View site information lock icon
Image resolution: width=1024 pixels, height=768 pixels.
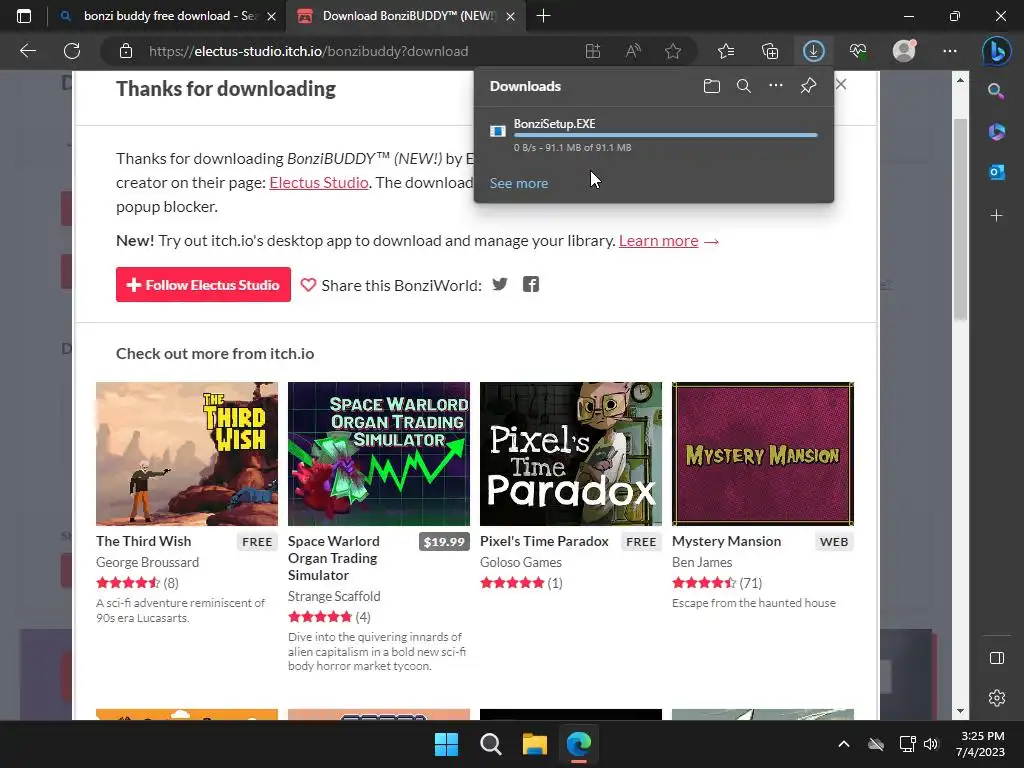[x=126, y=51]
